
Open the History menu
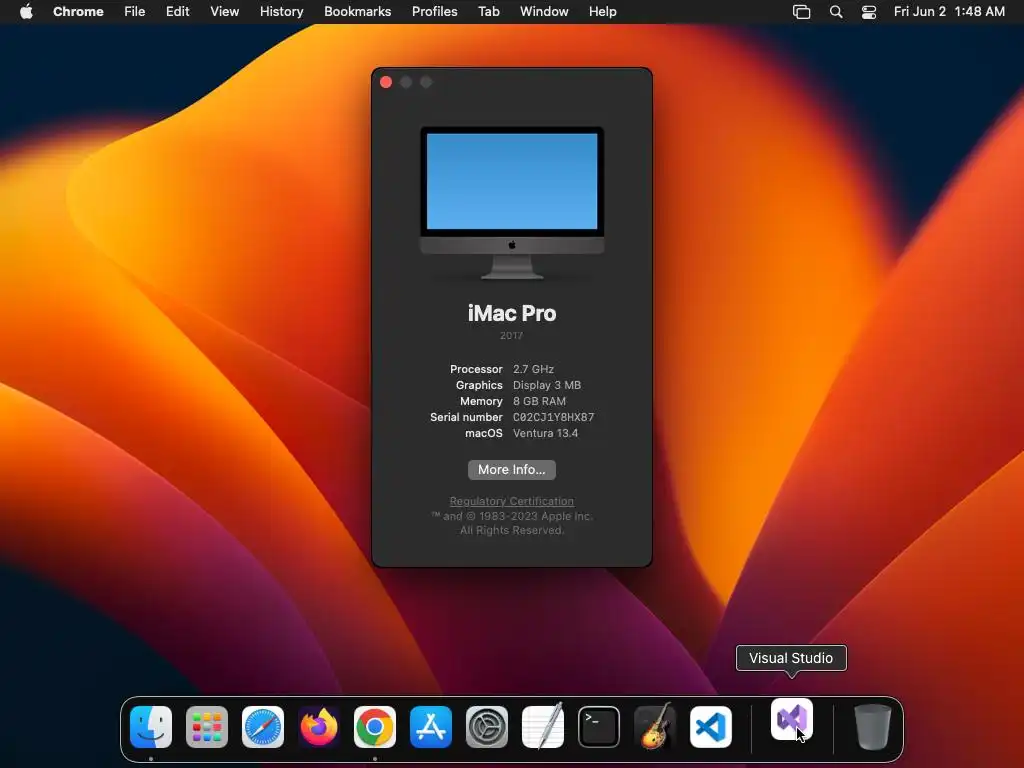pyautogui.click(x=281, y=12)
